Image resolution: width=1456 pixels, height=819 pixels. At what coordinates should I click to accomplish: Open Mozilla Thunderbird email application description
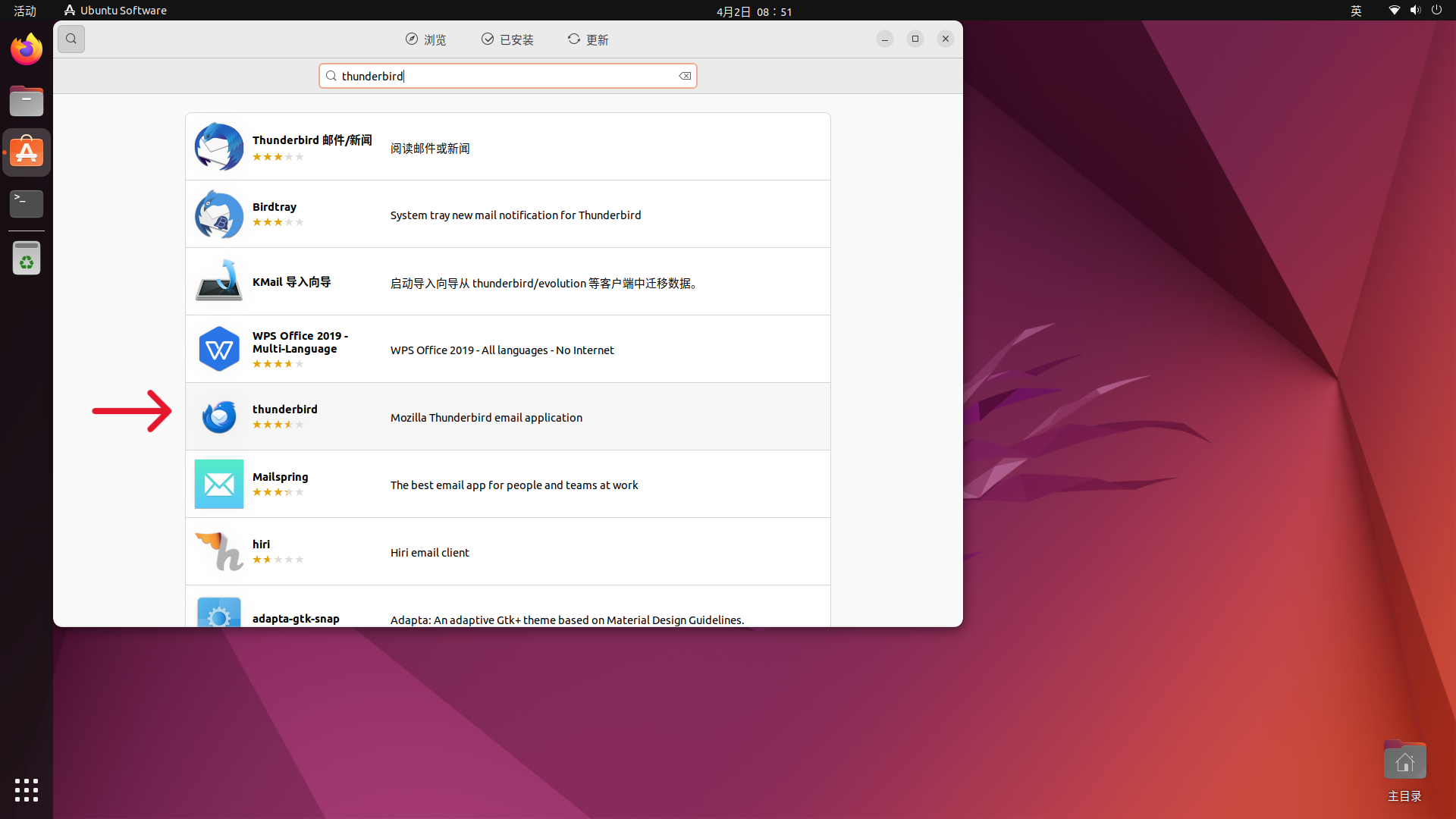click(486, 418)
